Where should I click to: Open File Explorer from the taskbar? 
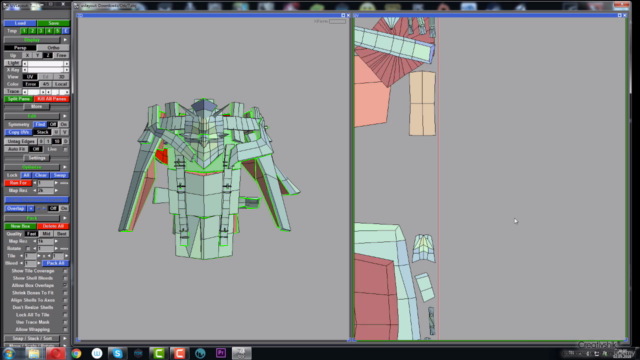pos(34,353)
